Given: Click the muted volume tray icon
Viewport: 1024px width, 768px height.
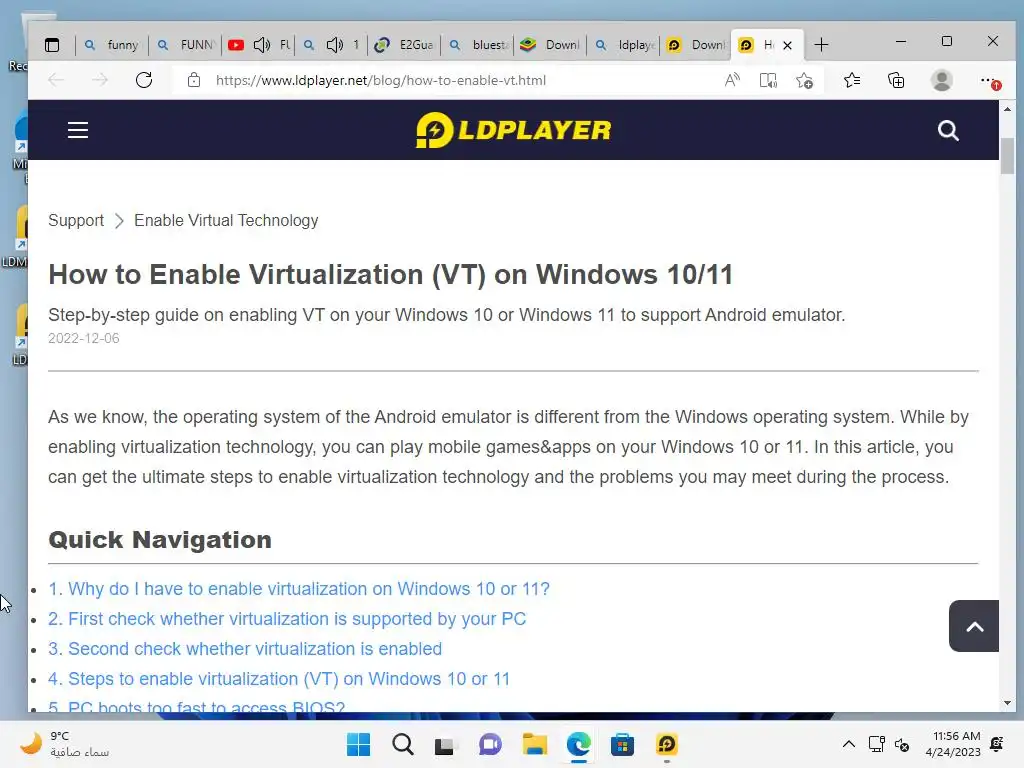Looking at the screenshot, I should [x=902, y=744].
